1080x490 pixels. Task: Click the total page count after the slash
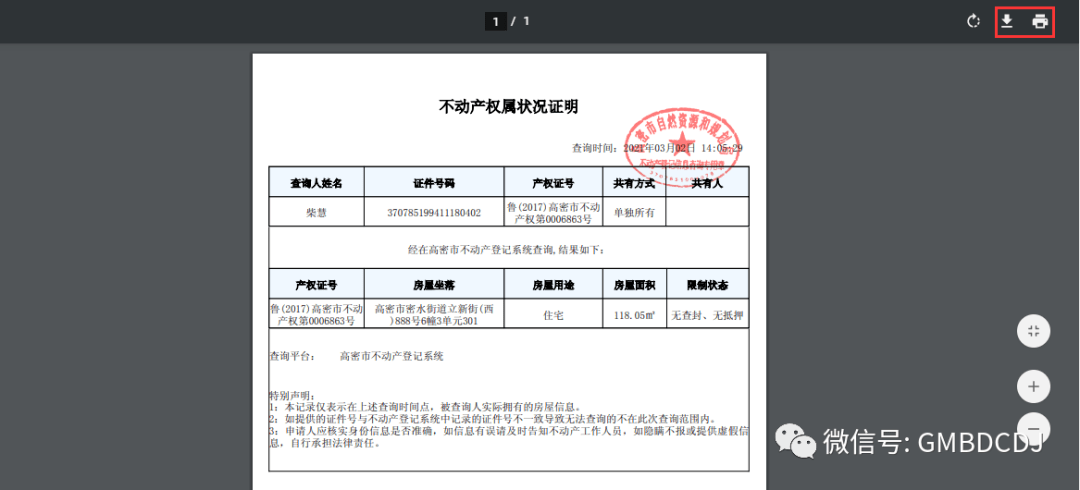pyautogui.click(x=526, y=21)
